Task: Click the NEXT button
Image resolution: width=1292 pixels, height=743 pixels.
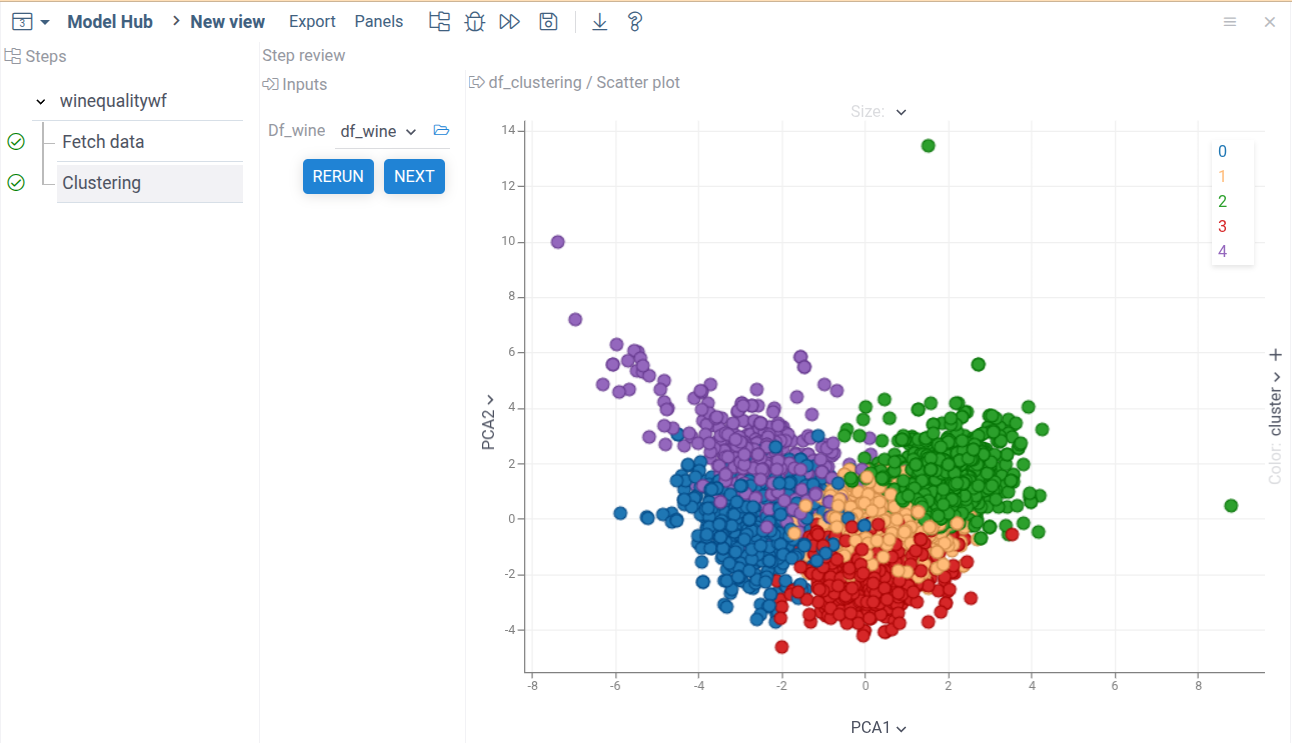Action: 414,176
